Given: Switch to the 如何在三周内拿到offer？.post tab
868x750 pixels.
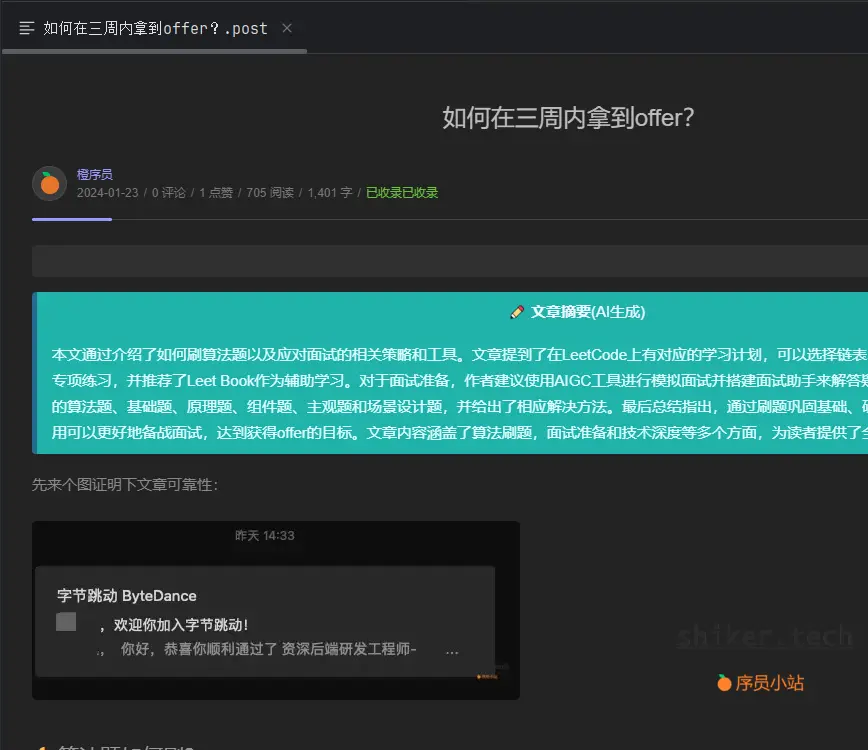Looking at the screenshot, I should tap(155, 28).
